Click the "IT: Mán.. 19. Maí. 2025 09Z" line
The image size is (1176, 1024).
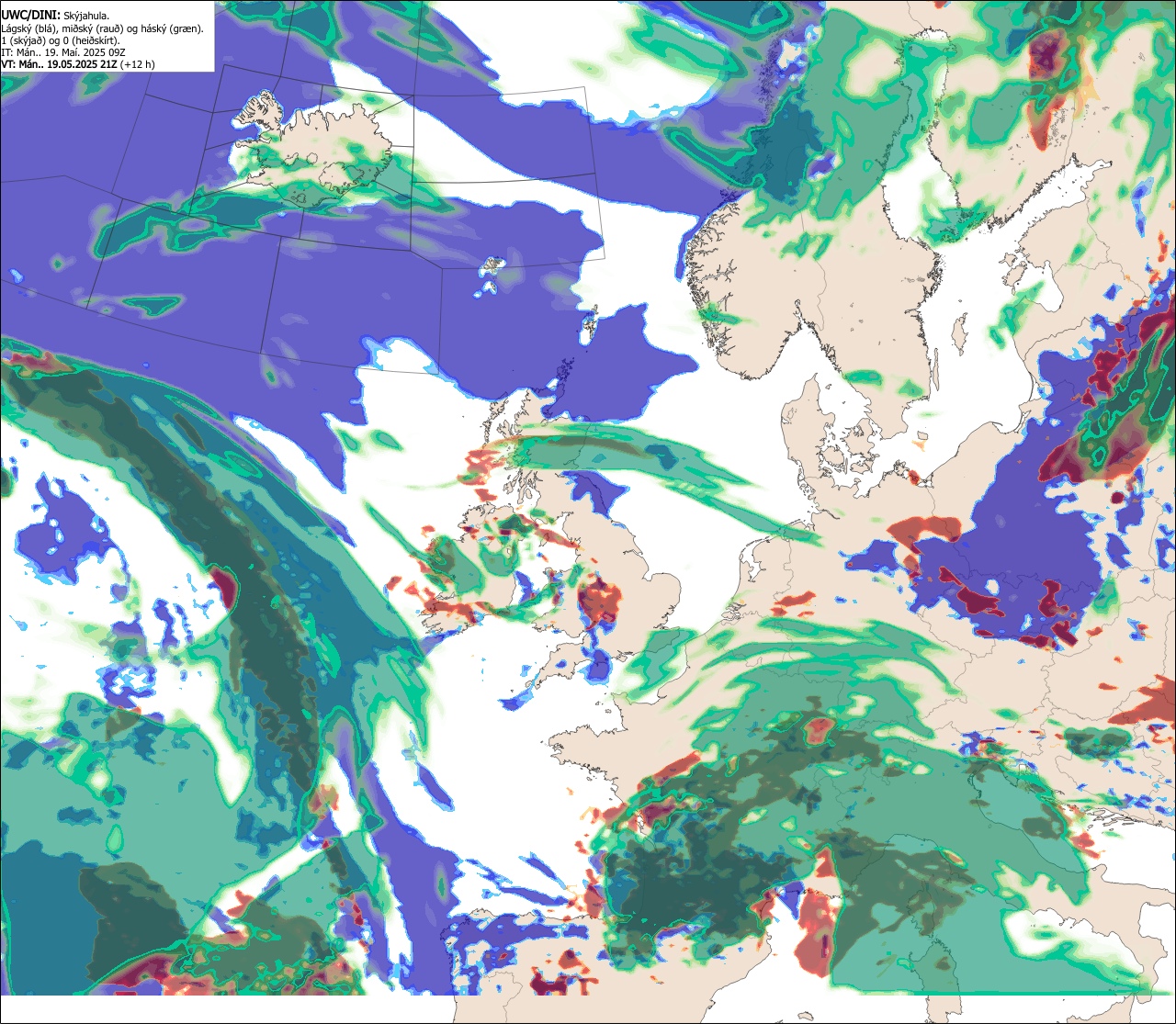point(62,53)
